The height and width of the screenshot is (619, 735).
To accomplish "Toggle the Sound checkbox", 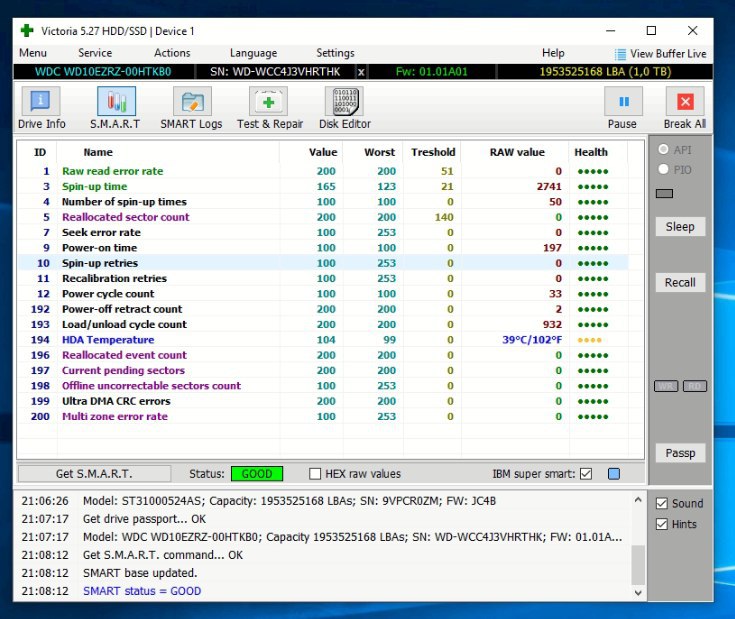I will point(661,504).
